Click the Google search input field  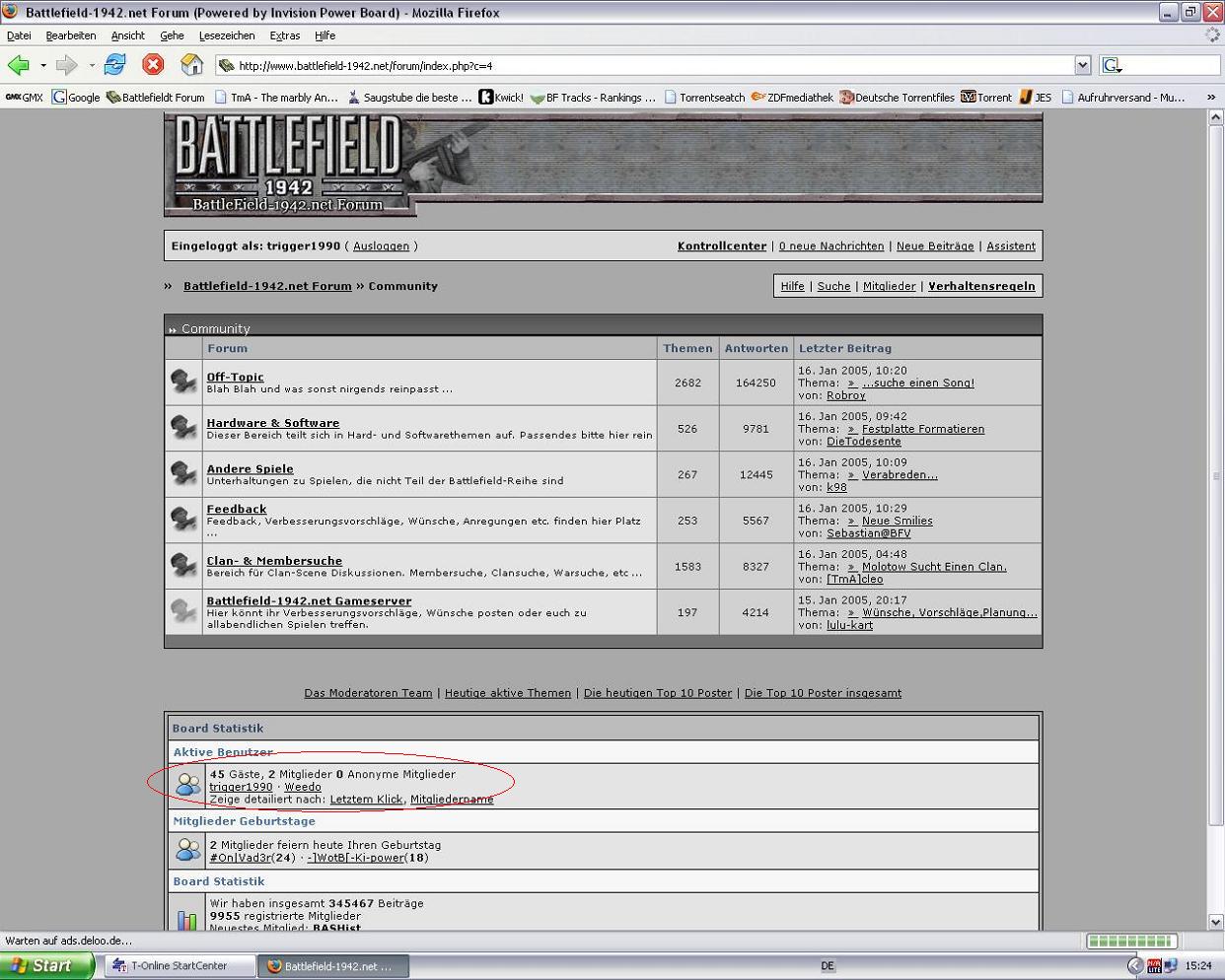point(1172,65)
